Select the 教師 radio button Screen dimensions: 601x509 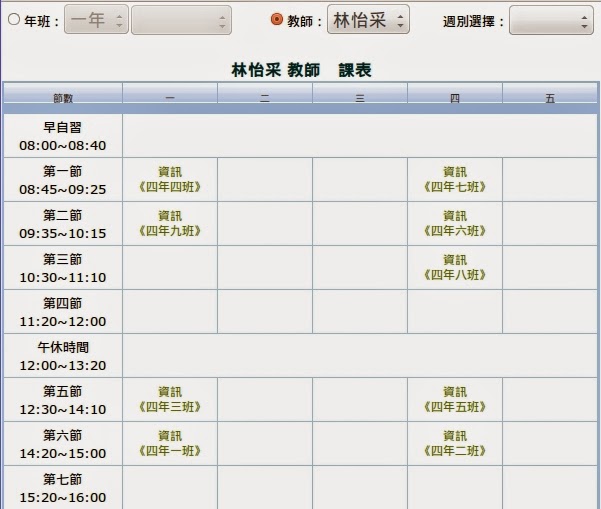pos(276,19)
